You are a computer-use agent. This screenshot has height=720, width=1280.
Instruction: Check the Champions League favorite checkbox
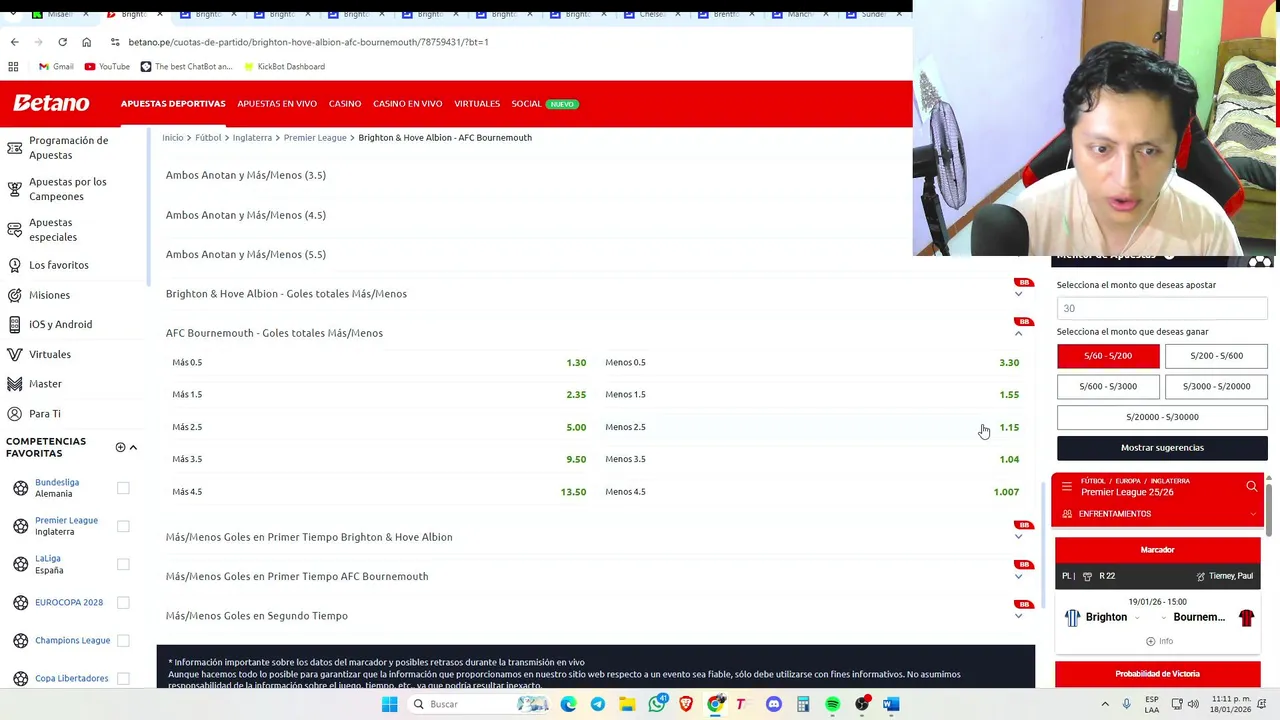(123, 640)
